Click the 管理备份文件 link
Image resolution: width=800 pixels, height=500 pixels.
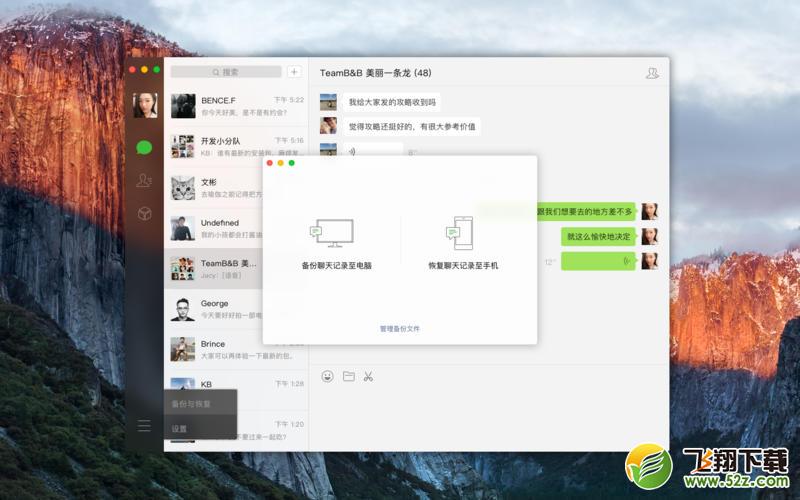coord(400,328)
